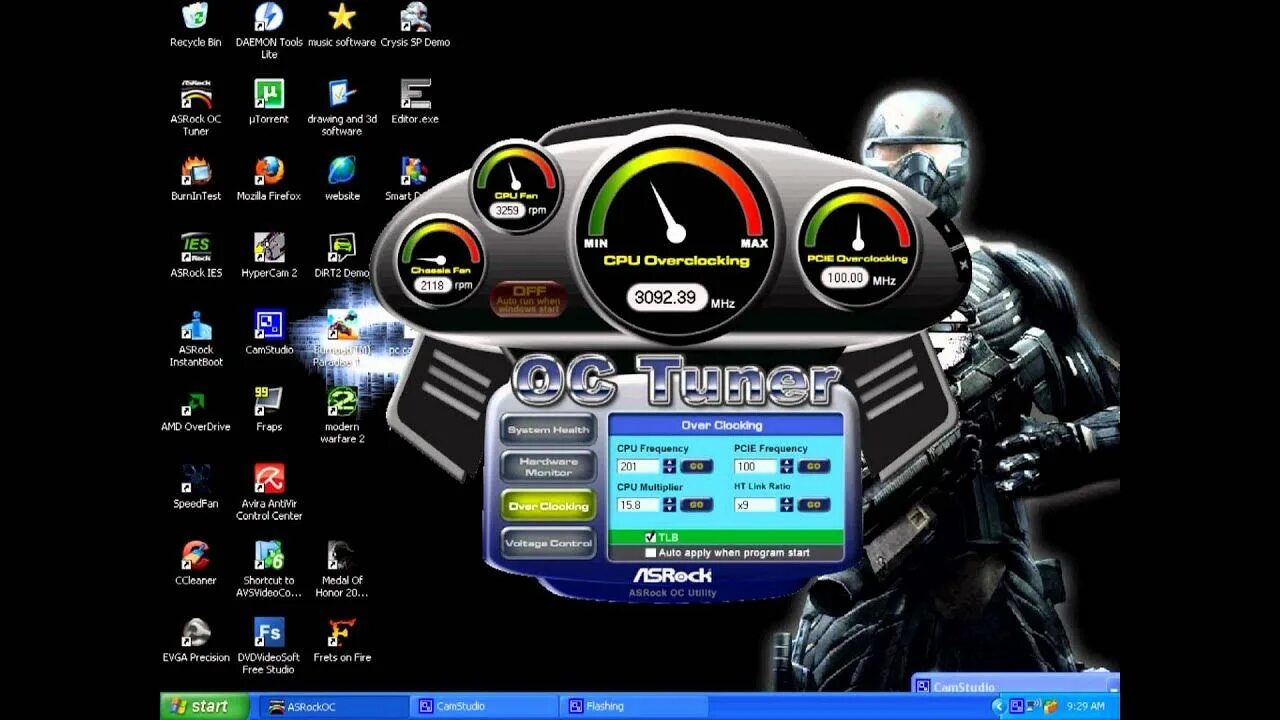Click the CPU Fan 3259 rpm readout

pos(508,211)
